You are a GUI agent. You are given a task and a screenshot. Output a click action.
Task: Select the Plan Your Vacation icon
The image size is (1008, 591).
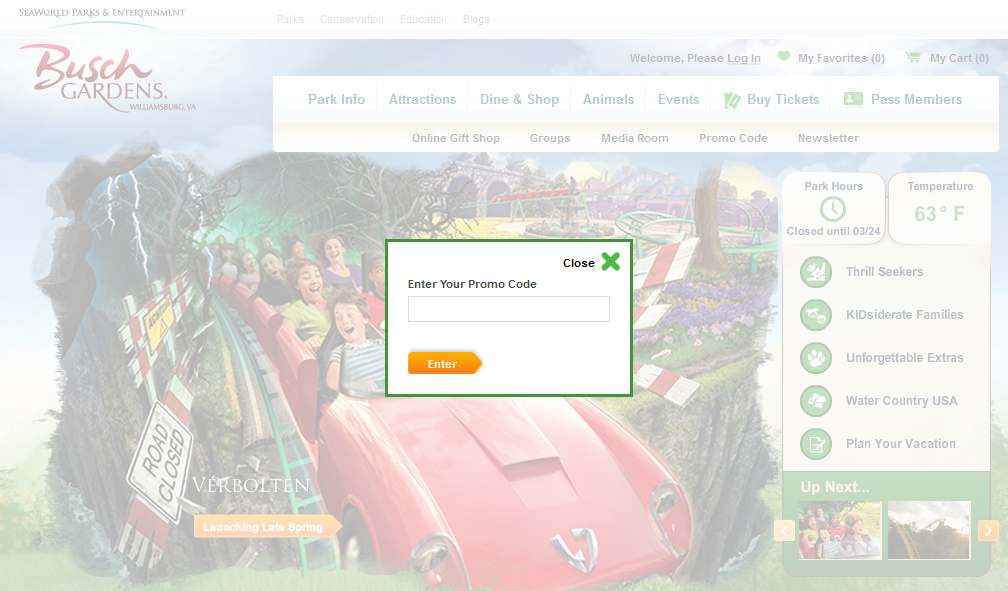click(816, 444)
